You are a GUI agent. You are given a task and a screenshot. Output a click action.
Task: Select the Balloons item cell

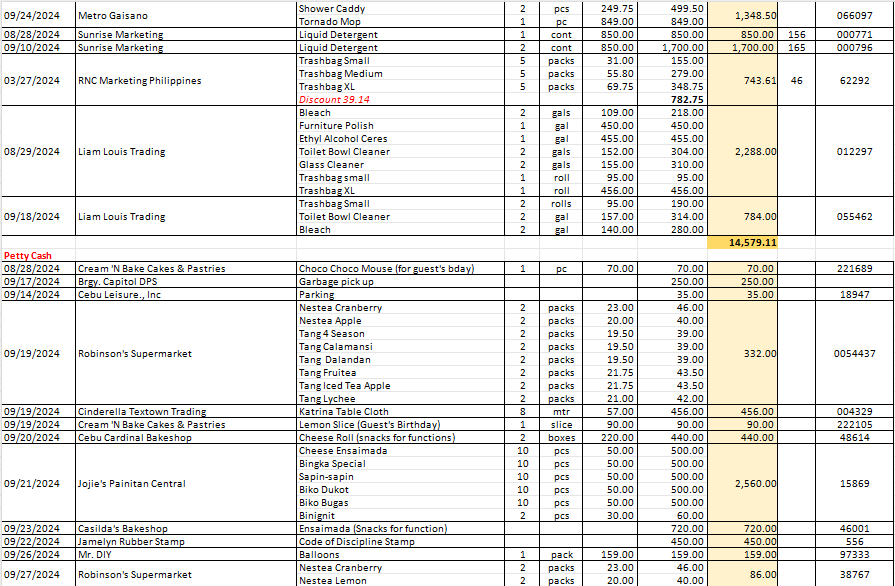400,555
